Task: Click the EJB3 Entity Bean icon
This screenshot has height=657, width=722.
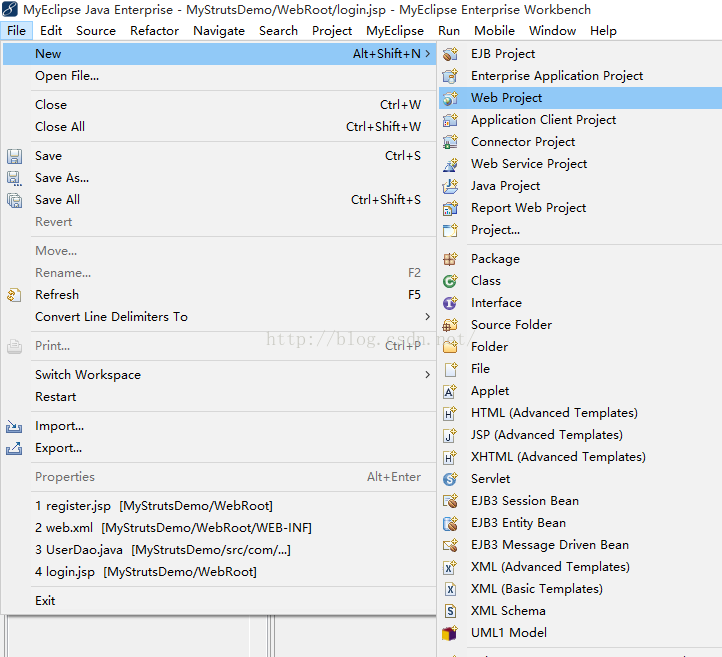Action: click(x=450, y=523)
